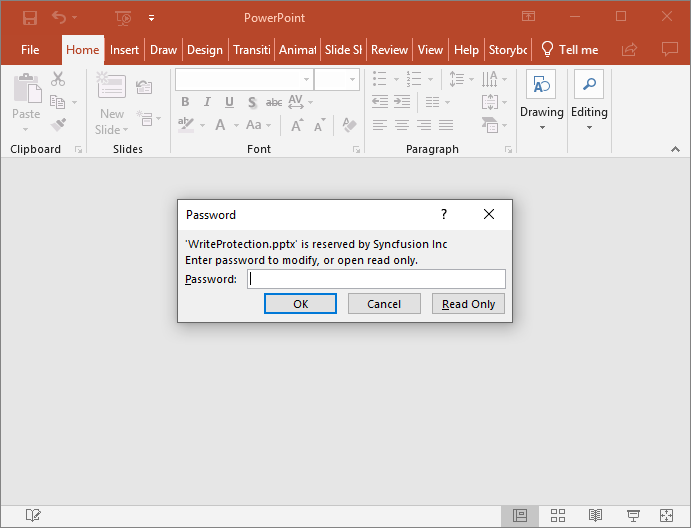Click the Read Only button

click(x=468, y=304)
